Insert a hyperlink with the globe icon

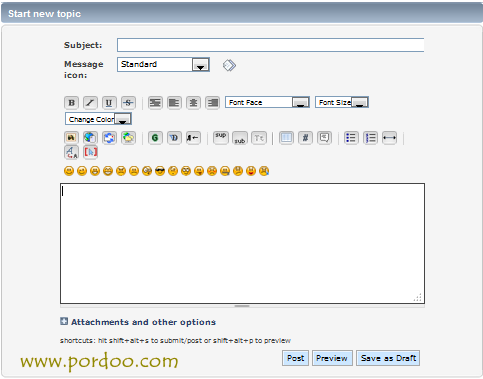tap(90, 138)
